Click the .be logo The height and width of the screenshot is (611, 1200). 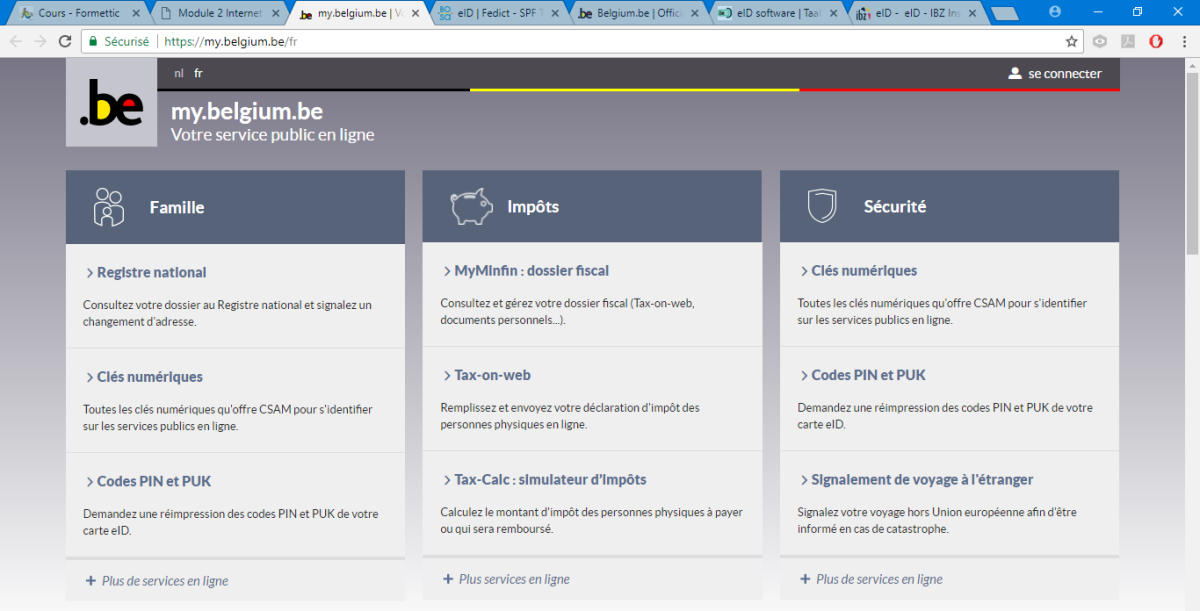tap(111, 103)
